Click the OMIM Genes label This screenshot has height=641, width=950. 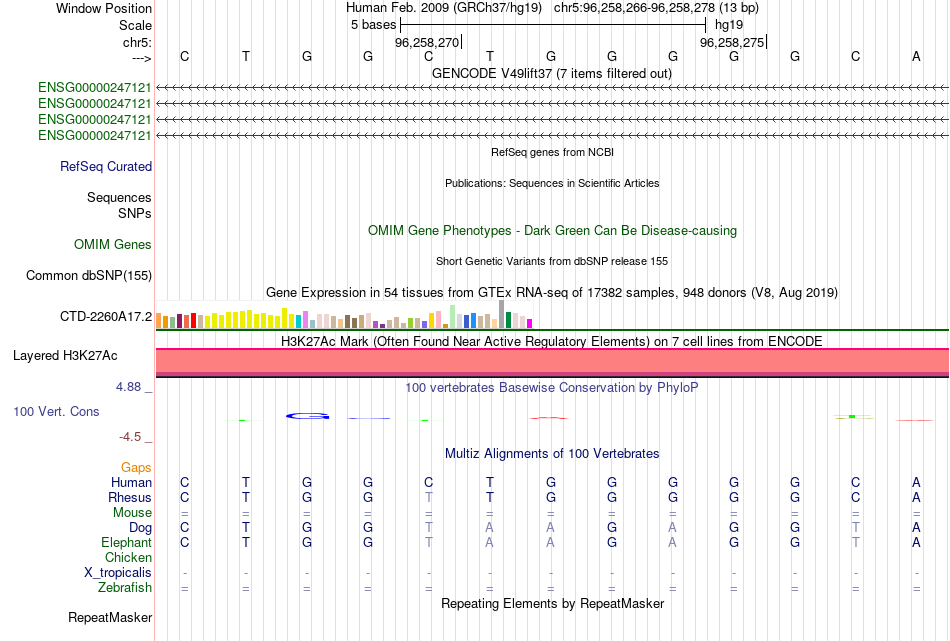(113, 244)
